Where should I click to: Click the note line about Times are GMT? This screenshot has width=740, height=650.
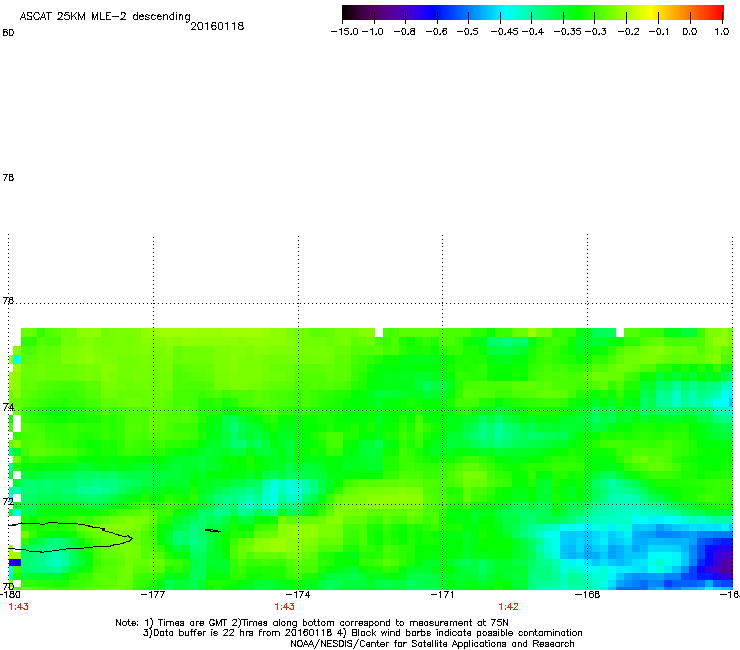312,623
